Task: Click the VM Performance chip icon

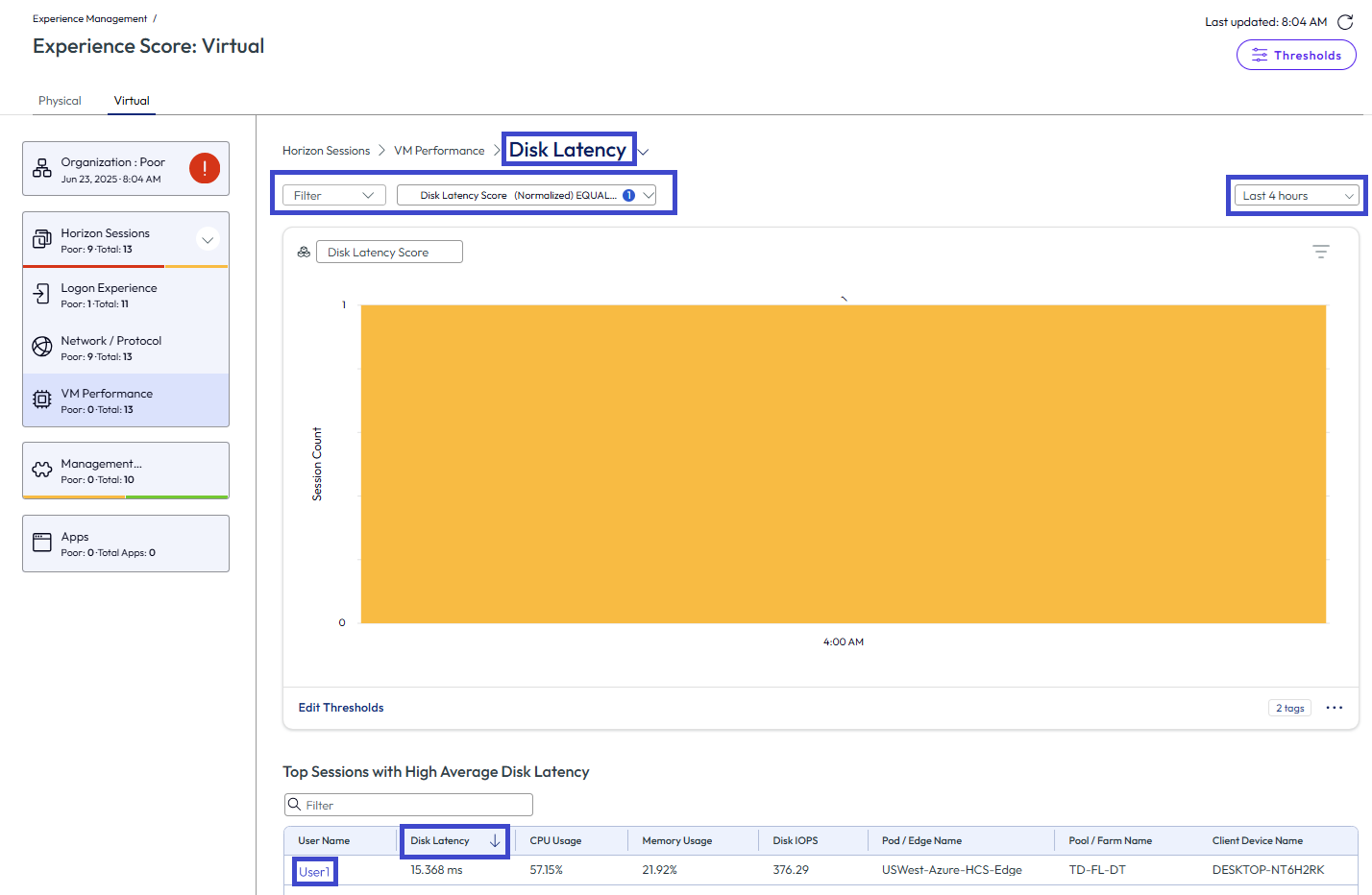Action: click(42, 399)
